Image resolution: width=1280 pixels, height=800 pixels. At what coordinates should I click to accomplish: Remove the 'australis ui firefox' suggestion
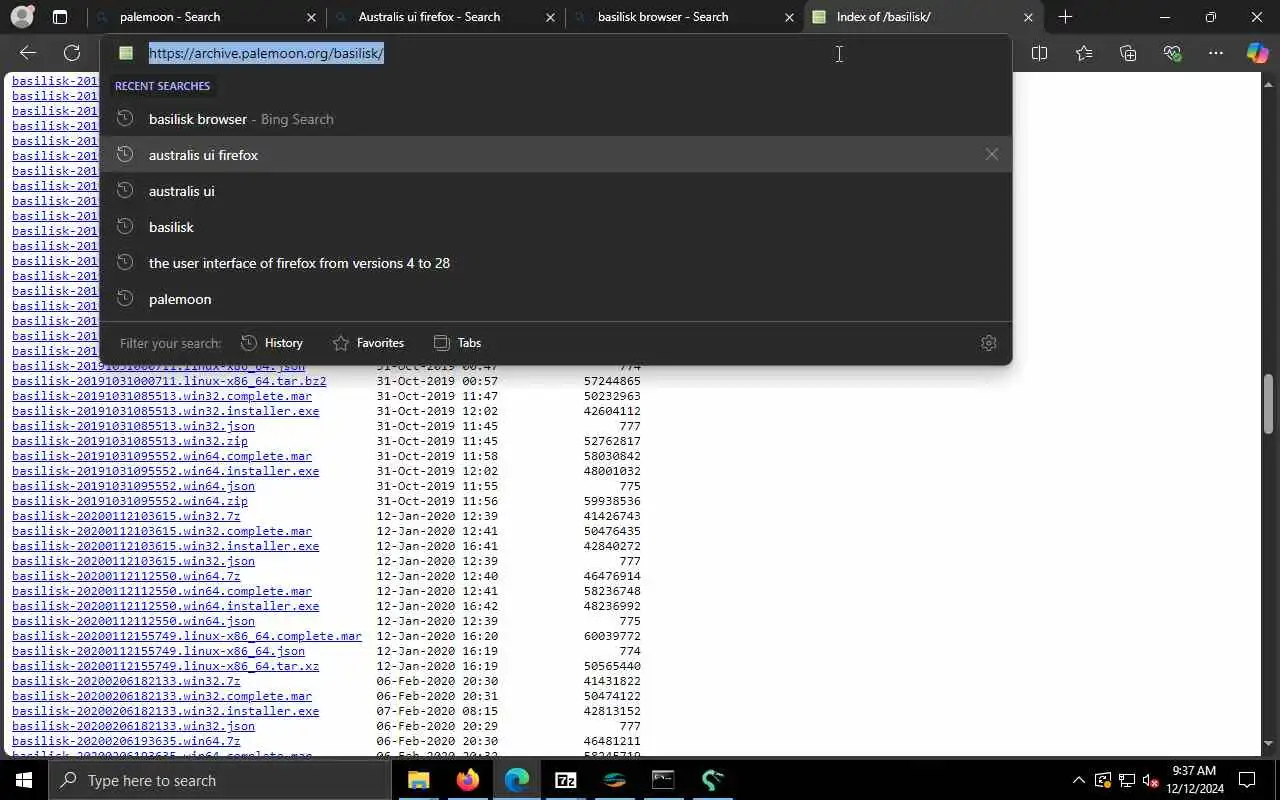click(991, 154)
